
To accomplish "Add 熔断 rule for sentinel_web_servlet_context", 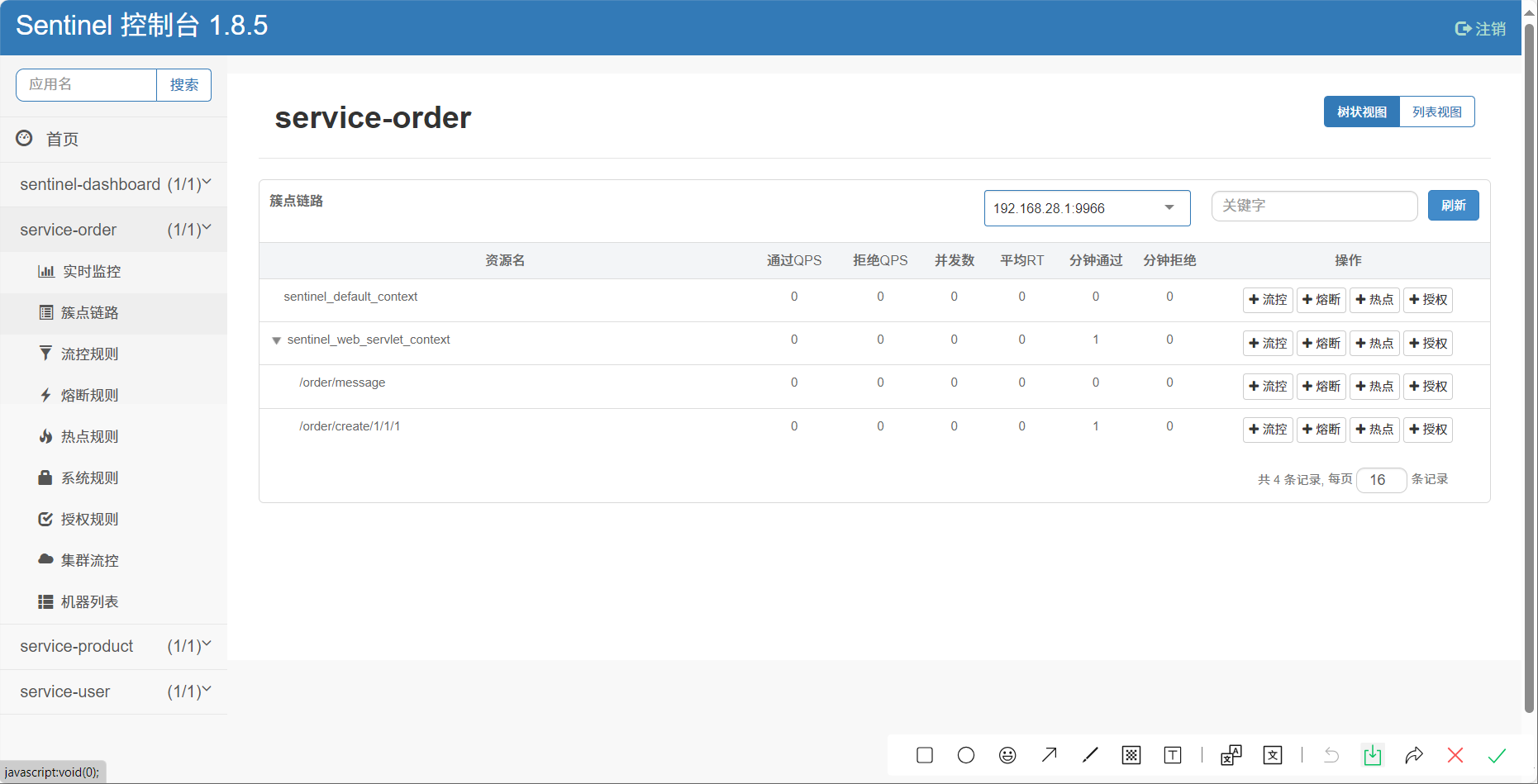I will tap(1321, 344).
